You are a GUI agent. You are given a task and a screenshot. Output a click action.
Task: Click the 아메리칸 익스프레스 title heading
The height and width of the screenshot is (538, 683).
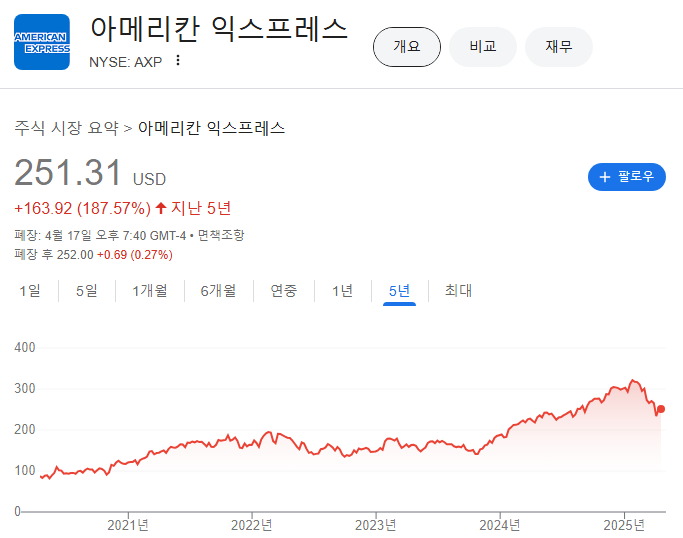[219, 29]
